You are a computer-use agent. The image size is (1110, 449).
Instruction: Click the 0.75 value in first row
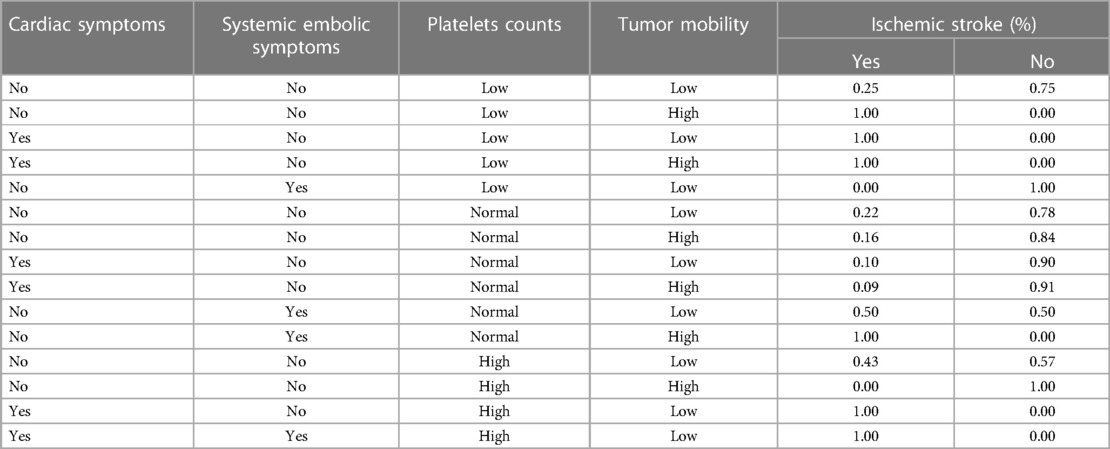click(1042, 88)
